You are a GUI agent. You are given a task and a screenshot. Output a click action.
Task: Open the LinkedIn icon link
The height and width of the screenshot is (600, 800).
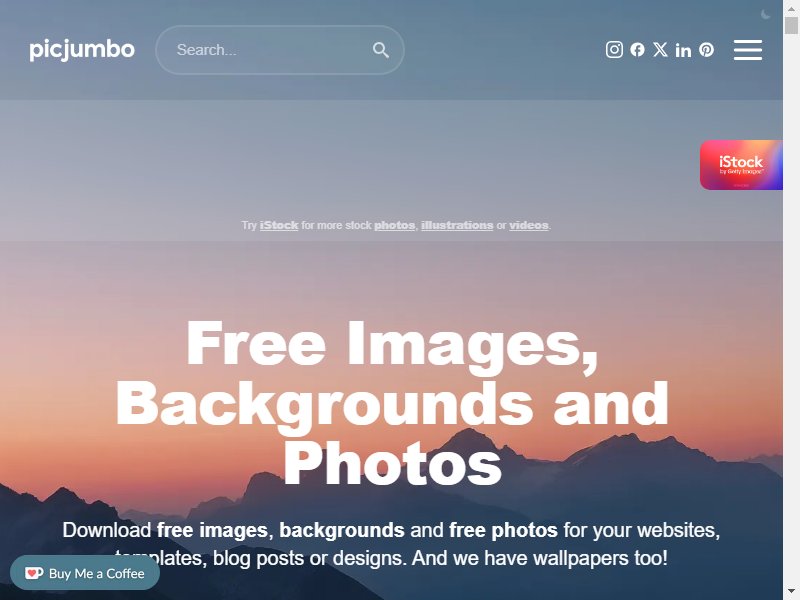683,50
